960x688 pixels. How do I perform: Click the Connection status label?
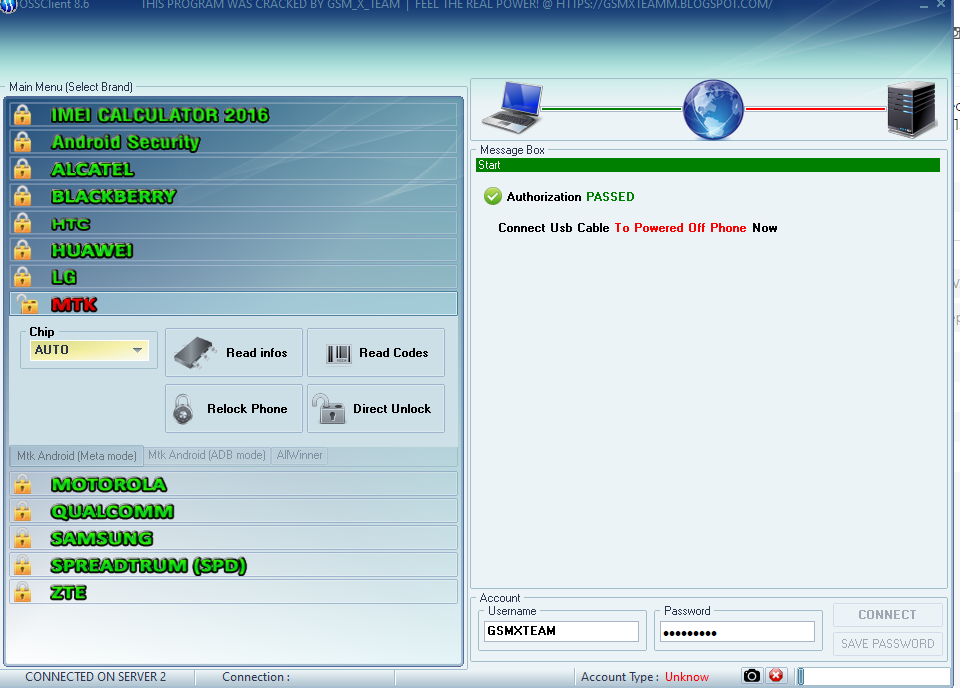pyautogui.click(x=256, y=676)
